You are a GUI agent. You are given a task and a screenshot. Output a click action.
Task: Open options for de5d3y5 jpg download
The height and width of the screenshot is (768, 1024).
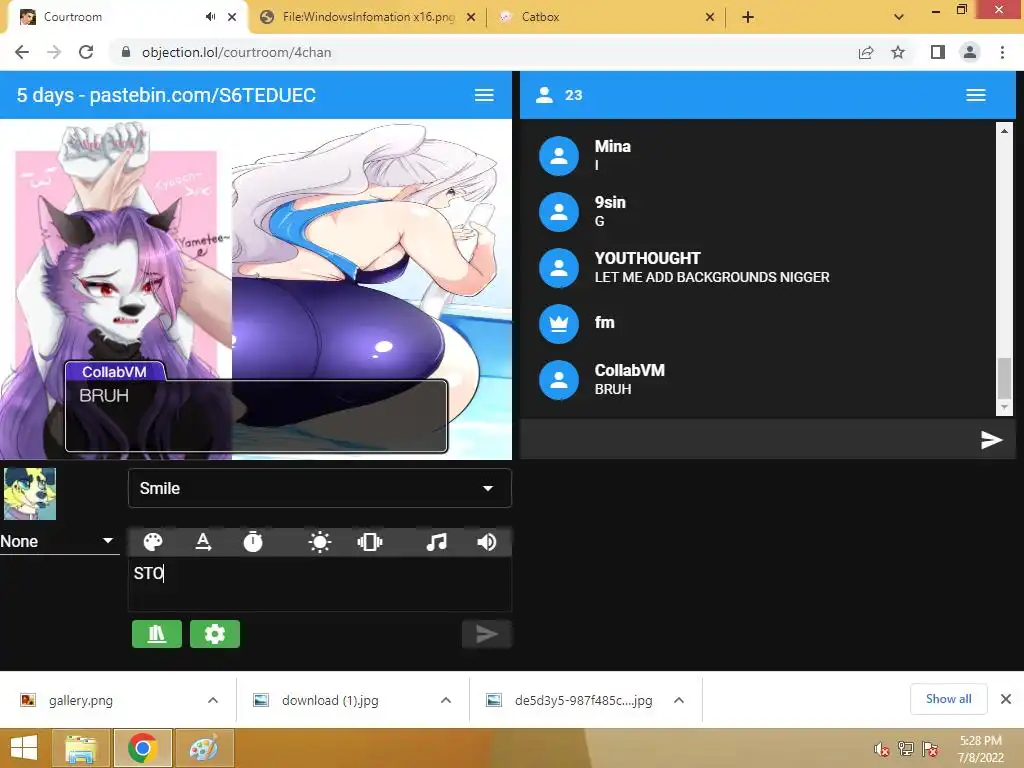click(679, 700)
